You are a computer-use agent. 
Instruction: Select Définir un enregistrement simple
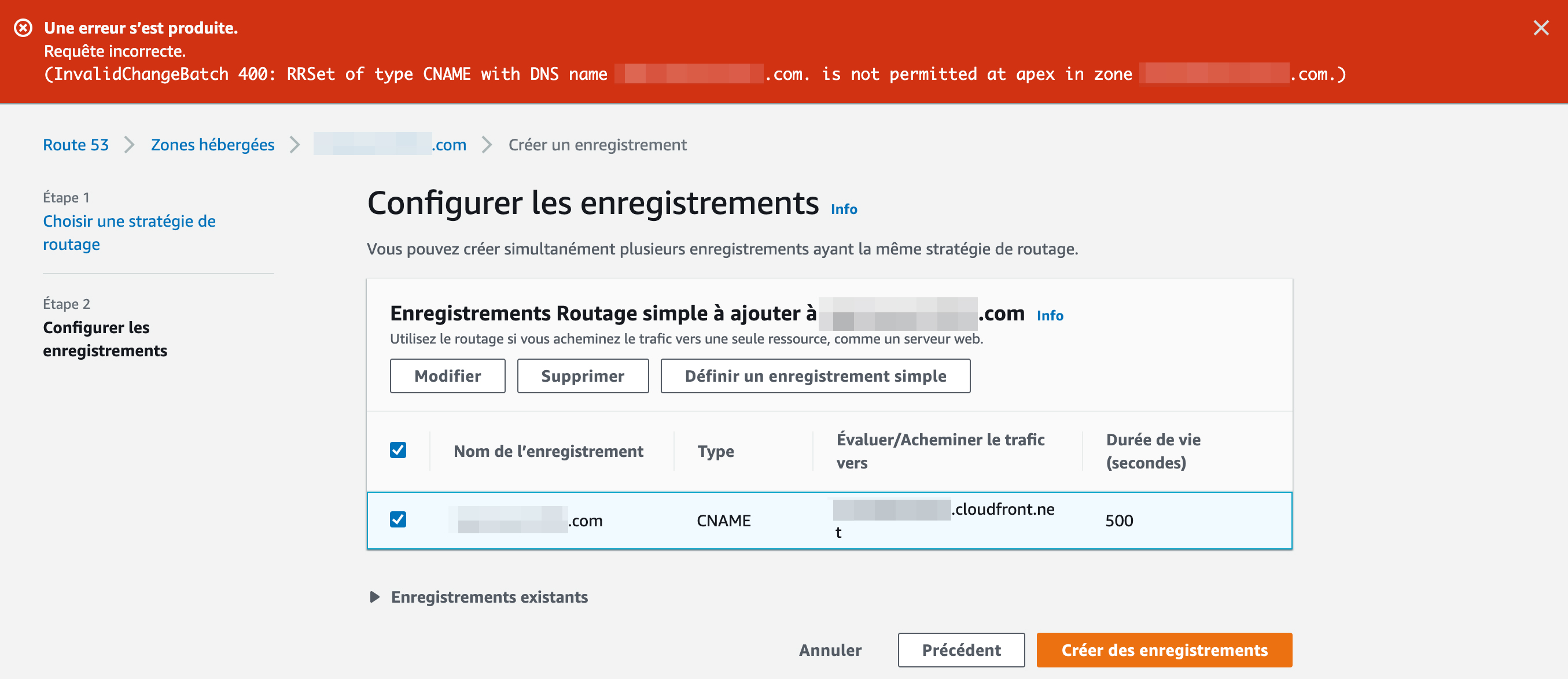click(815, 375)
